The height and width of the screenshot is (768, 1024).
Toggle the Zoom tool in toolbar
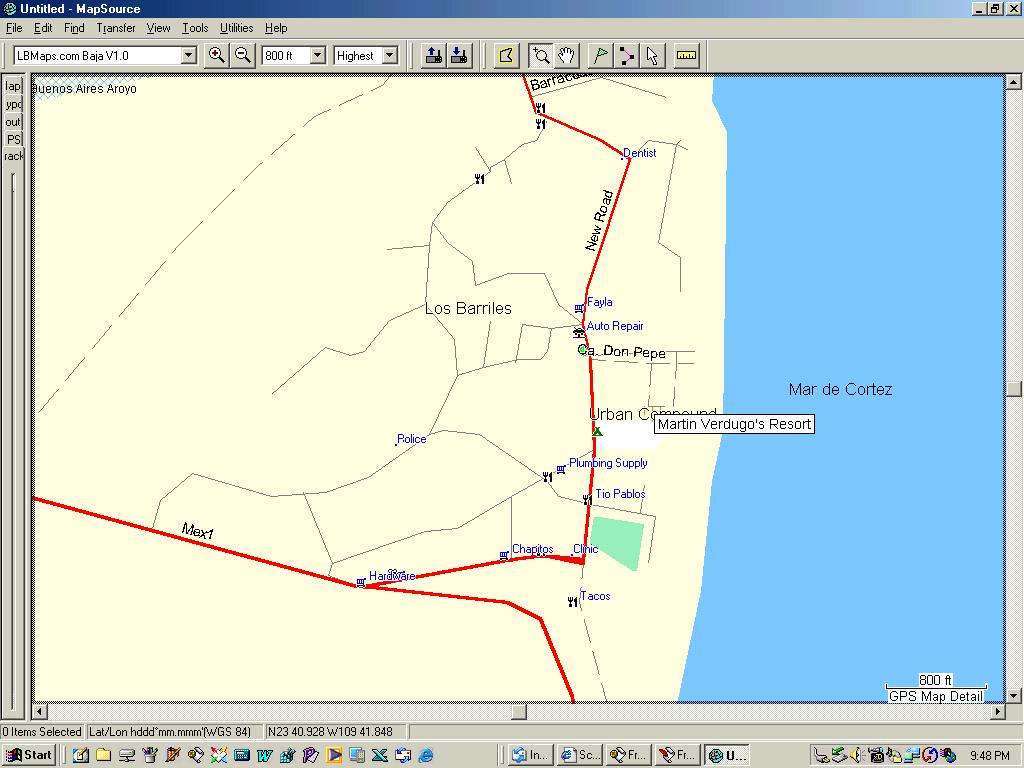[x=540, y=56]
